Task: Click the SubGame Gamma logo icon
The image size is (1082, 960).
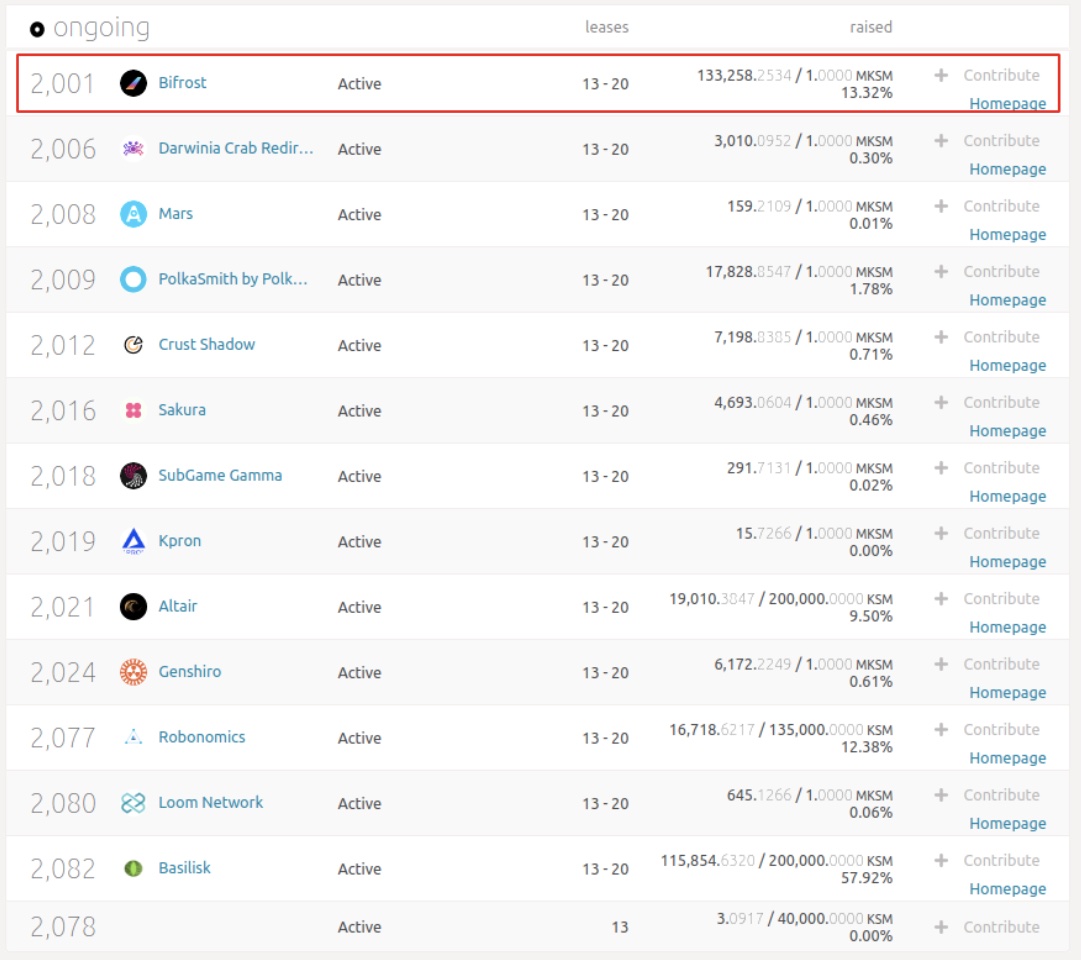Action: click(x=133, y=476)
